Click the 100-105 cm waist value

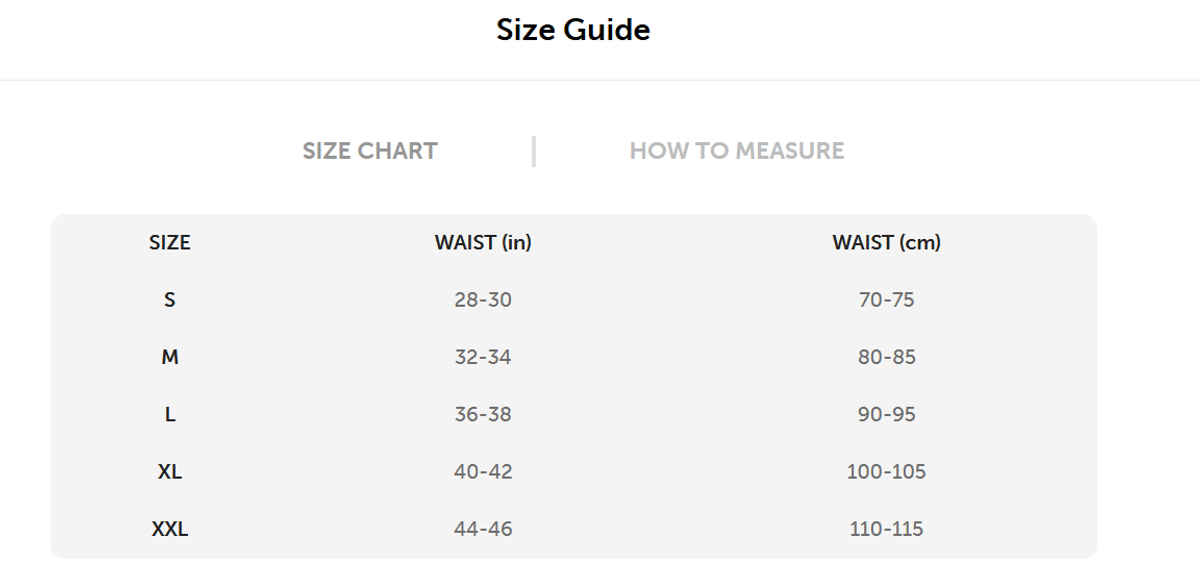[886, 471]
